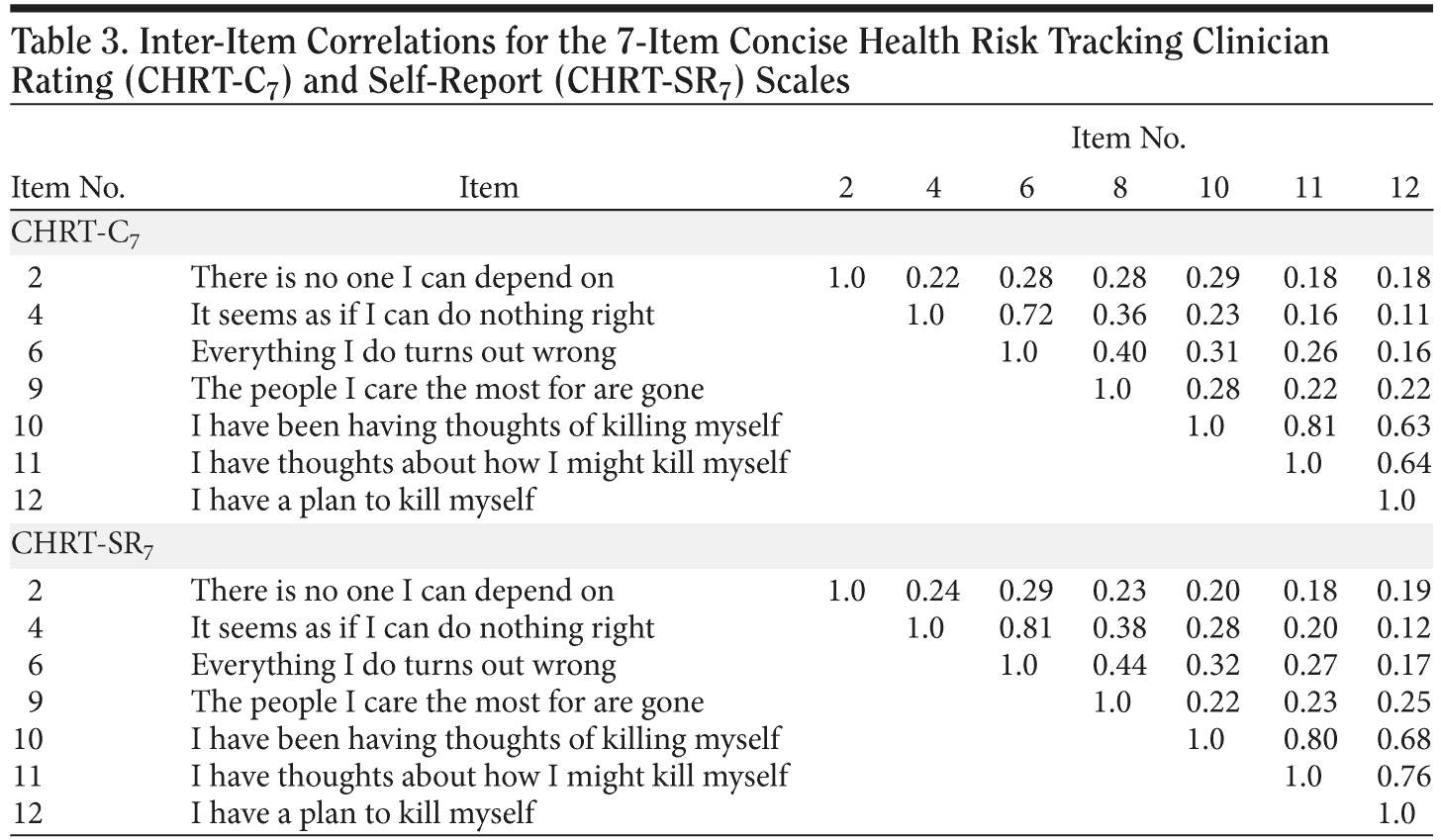Click the "Item No." header above the number columns
This screenshot has height=840, width=1441.
coord(1128,139)
